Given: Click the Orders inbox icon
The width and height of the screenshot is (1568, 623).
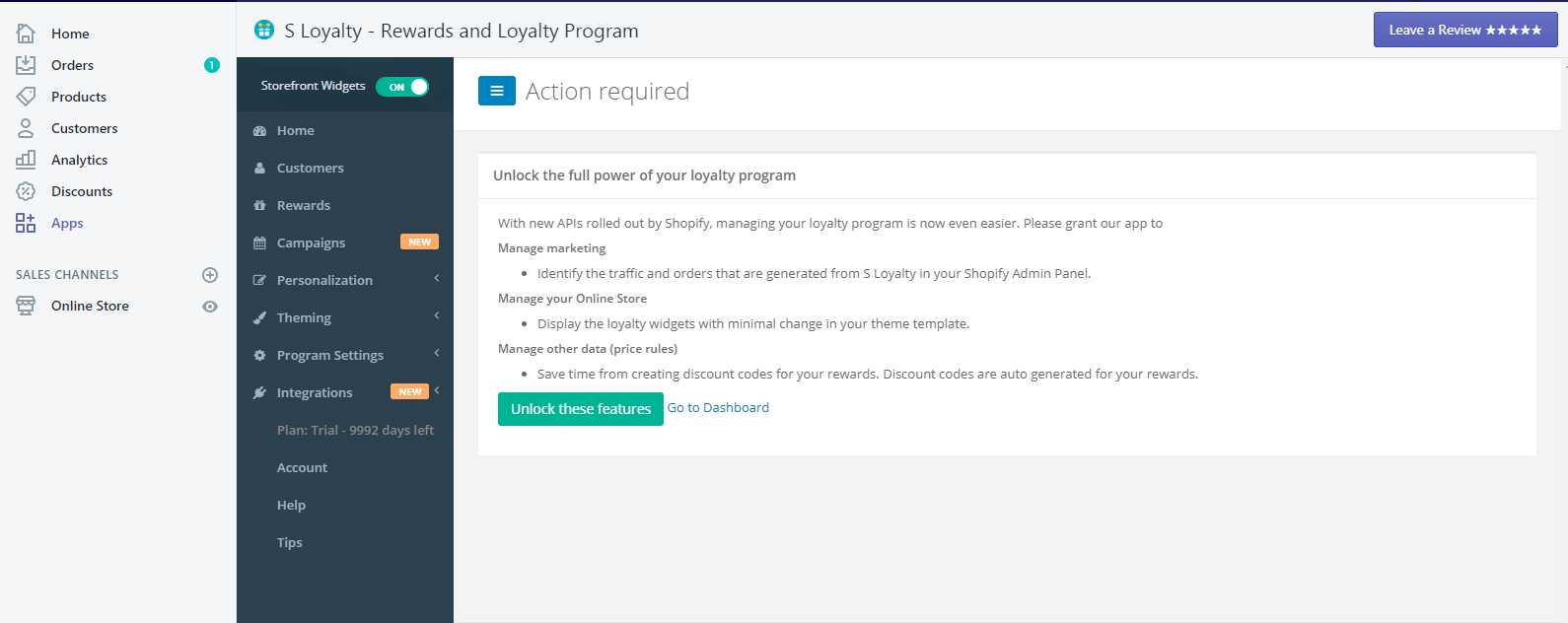Looking at the screenshot, I should coord(26,65).
